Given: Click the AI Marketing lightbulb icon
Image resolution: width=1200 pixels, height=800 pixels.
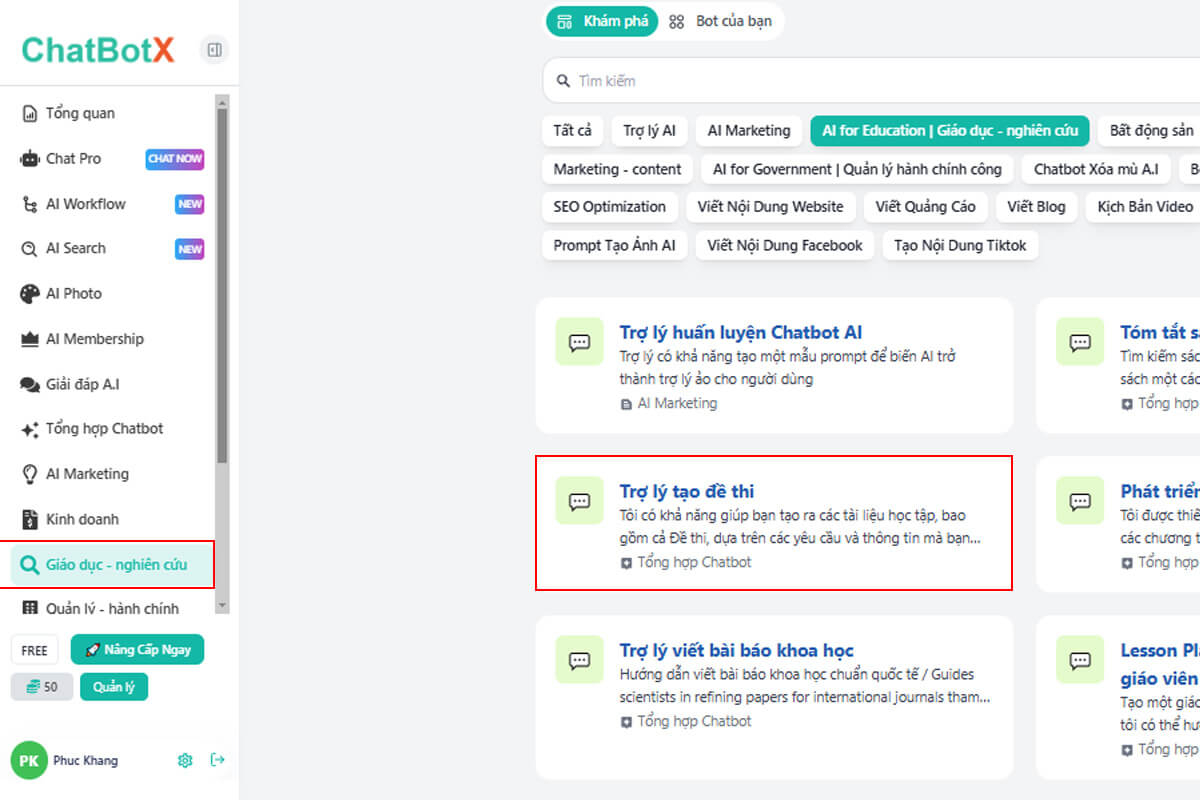Looking at the screenshot, I should click(x=29, y=474).
